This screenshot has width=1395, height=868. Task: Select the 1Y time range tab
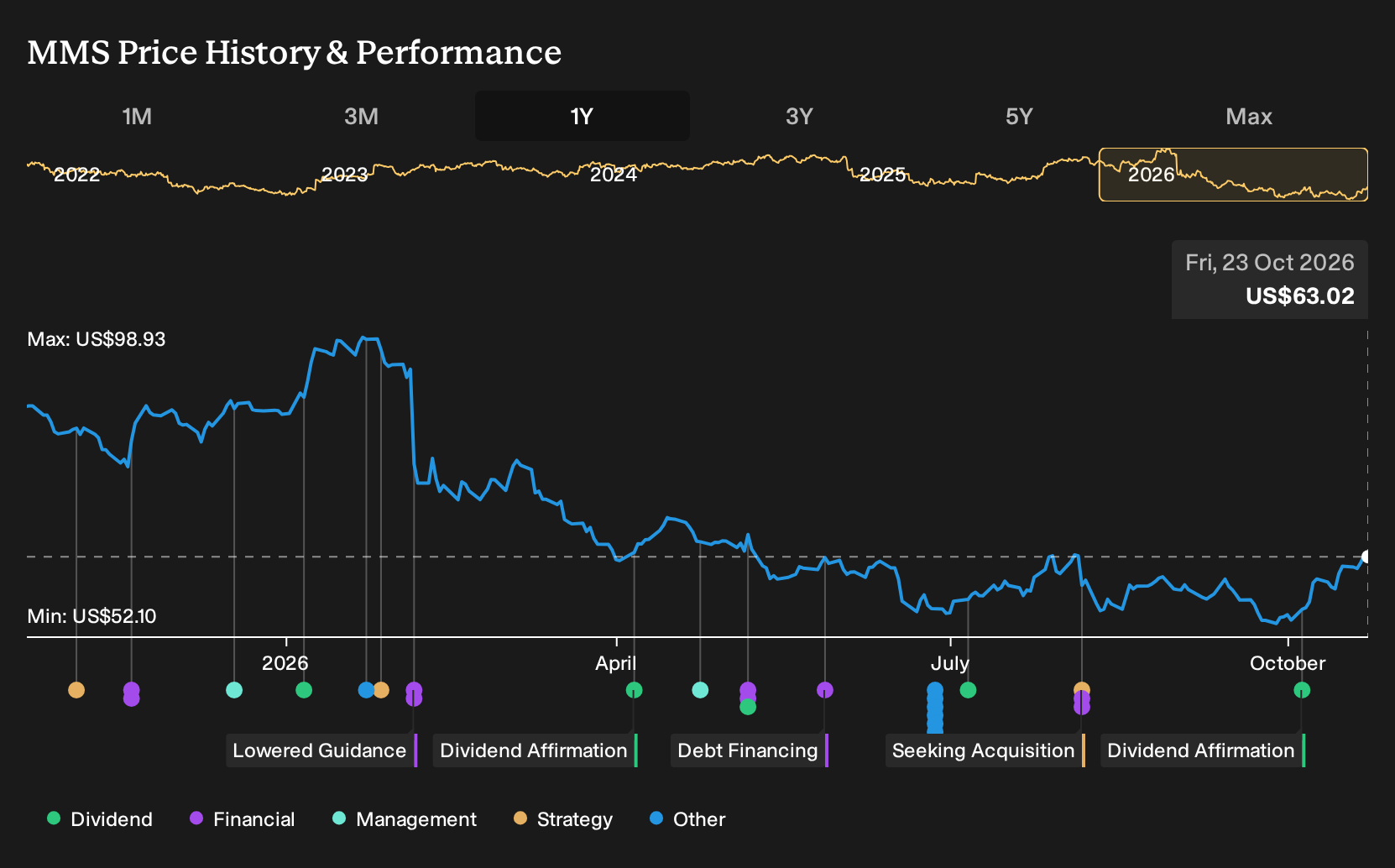[x=582, y=116]
